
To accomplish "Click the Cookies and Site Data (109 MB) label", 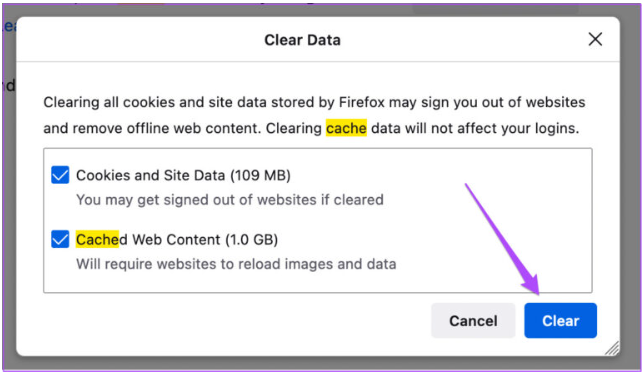I will click(183, 175).
